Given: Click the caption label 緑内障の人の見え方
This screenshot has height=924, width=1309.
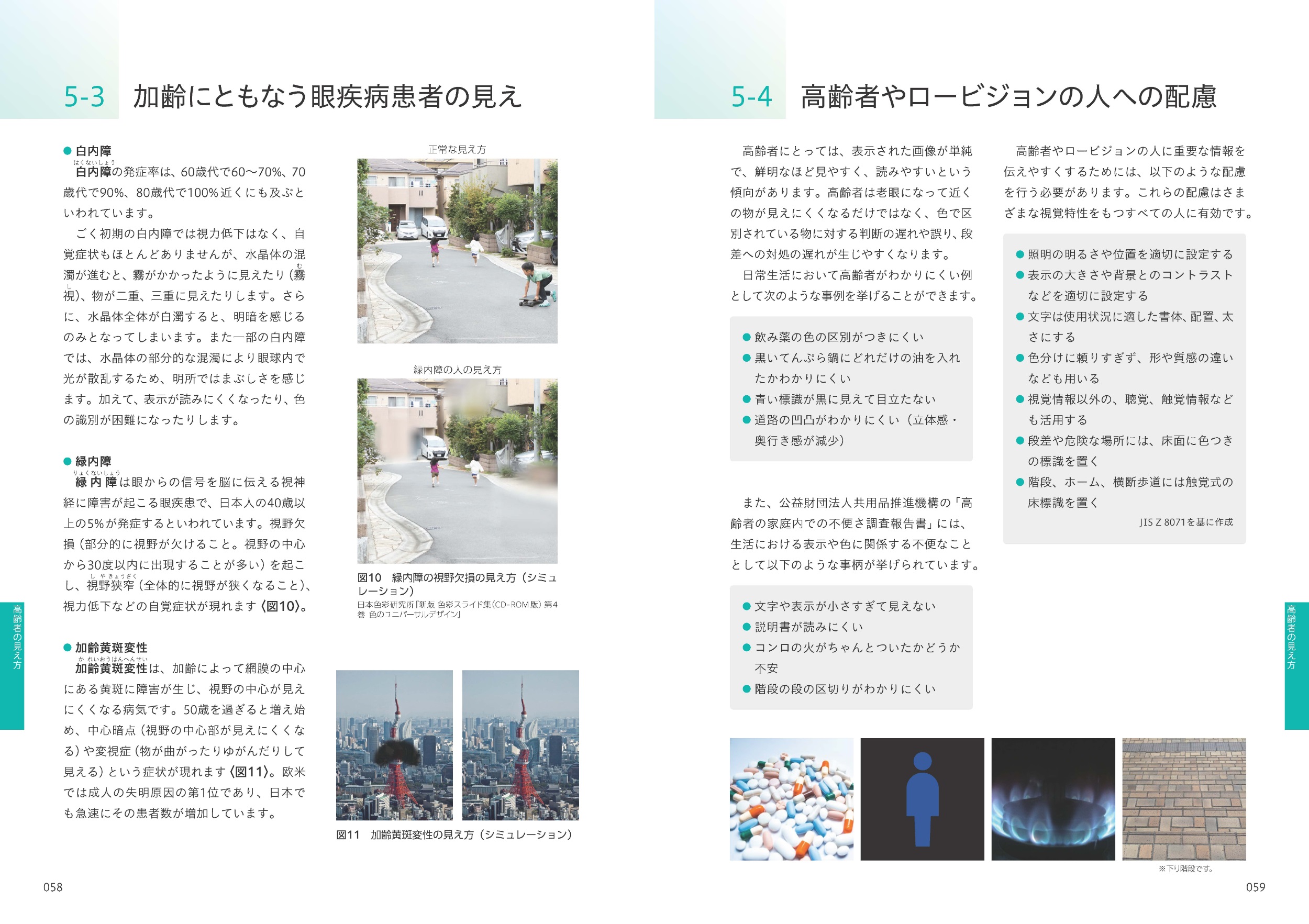Looking at the screenshot, I should 457,370.
